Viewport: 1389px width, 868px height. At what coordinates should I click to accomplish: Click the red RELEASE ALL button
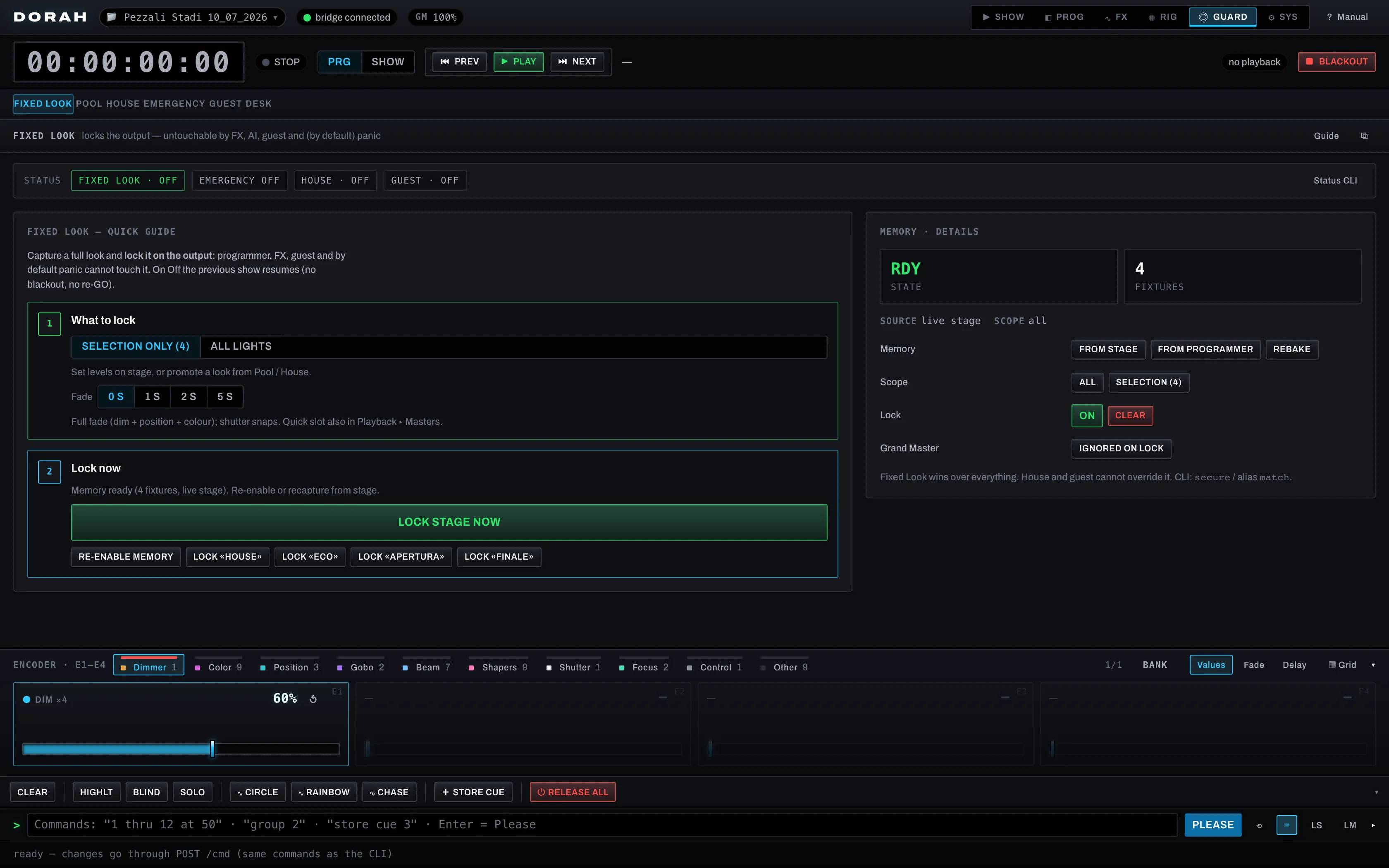pos(573,792)
